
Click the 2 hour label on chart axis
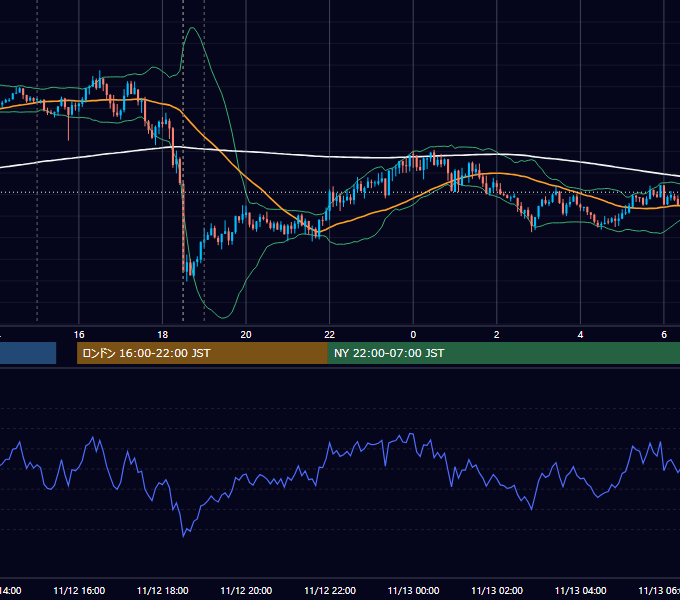(x=497, y=334)
